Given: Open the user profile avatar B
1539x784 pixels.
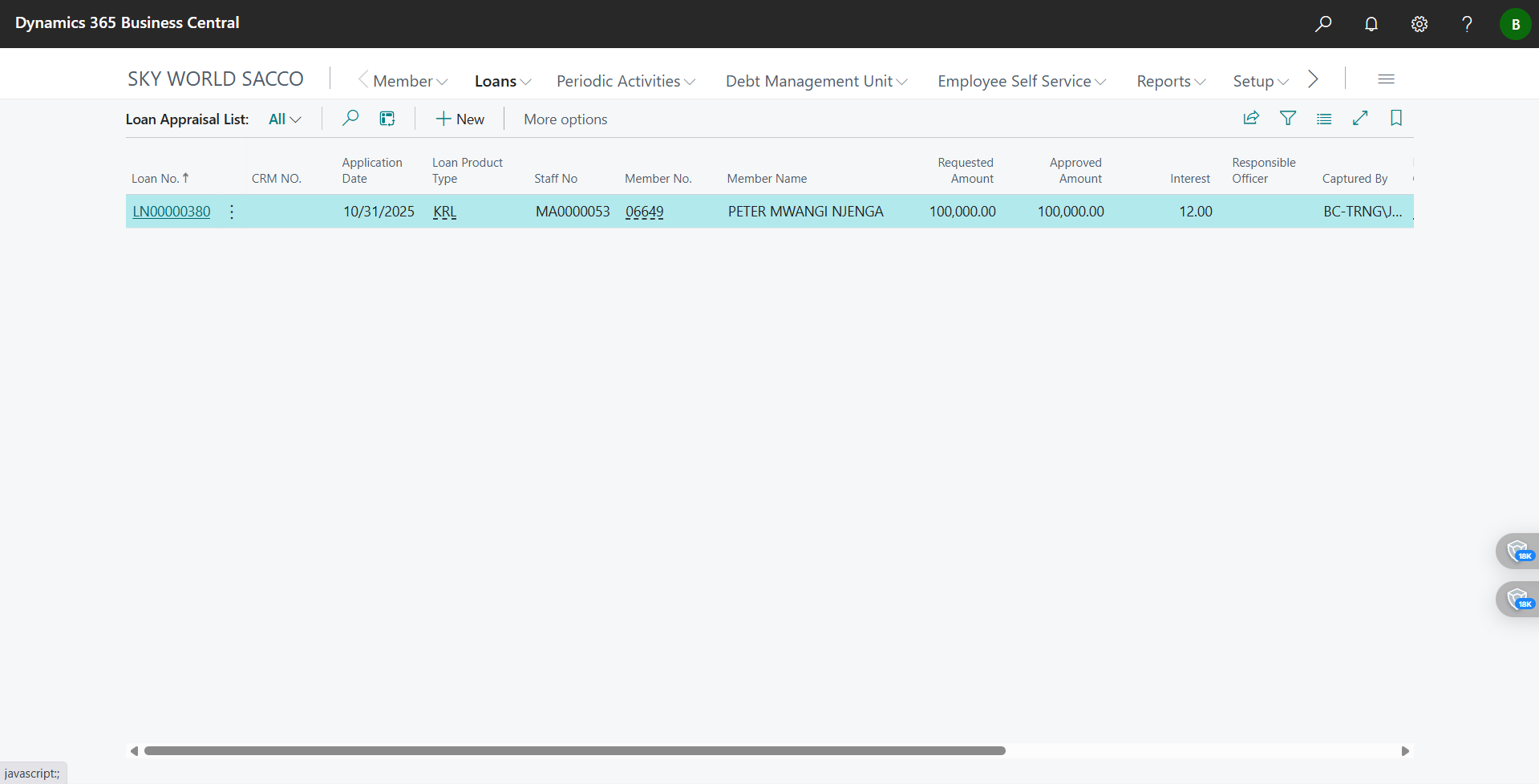Looking at the screenshot, I should [x=1514, y=23].
